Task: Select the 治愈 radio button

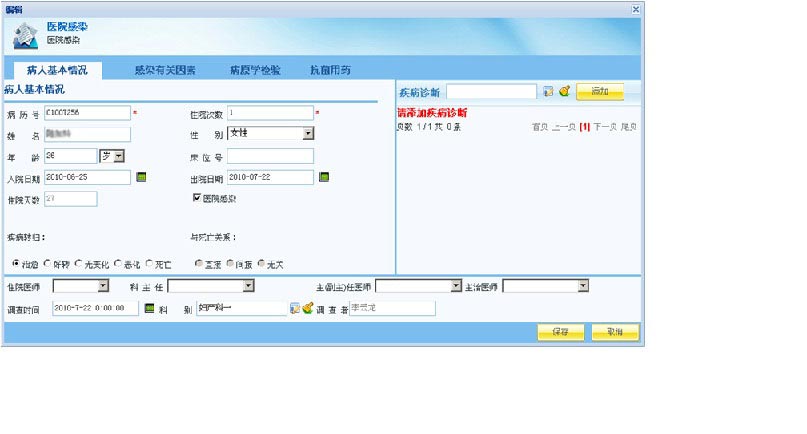Action: (x=16, y=264)
